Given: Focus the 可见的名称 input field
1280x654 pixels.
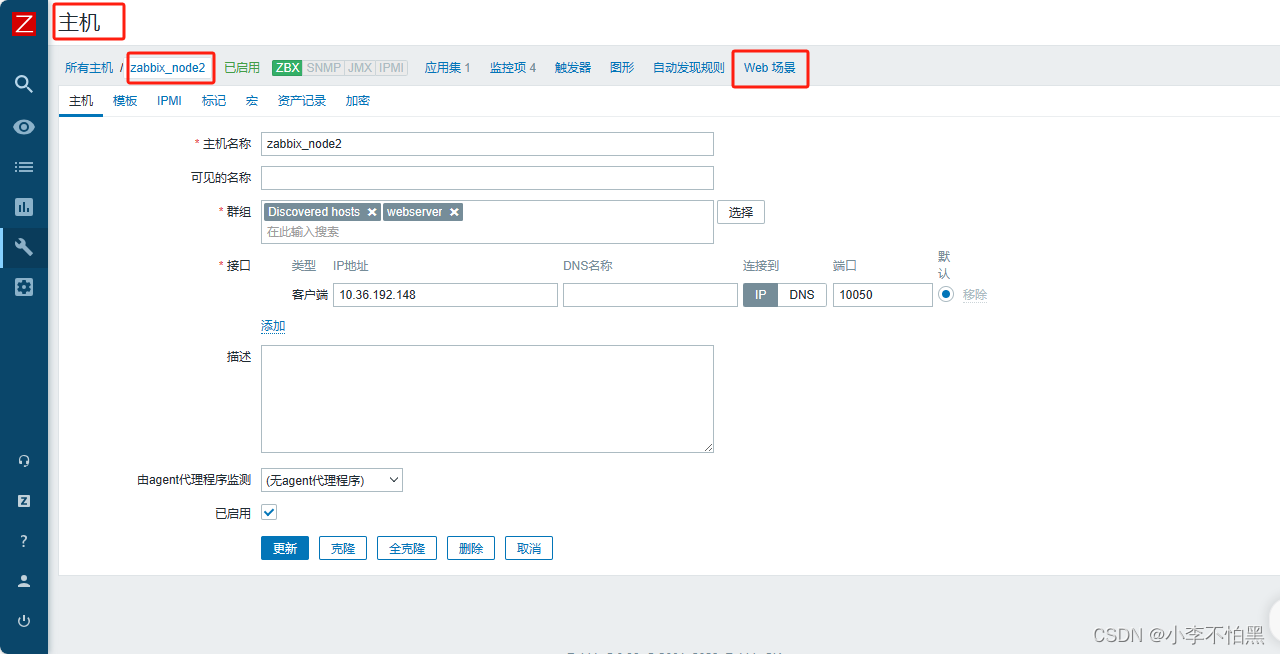Looking at the screenshot, I should [x=487, y=178].
